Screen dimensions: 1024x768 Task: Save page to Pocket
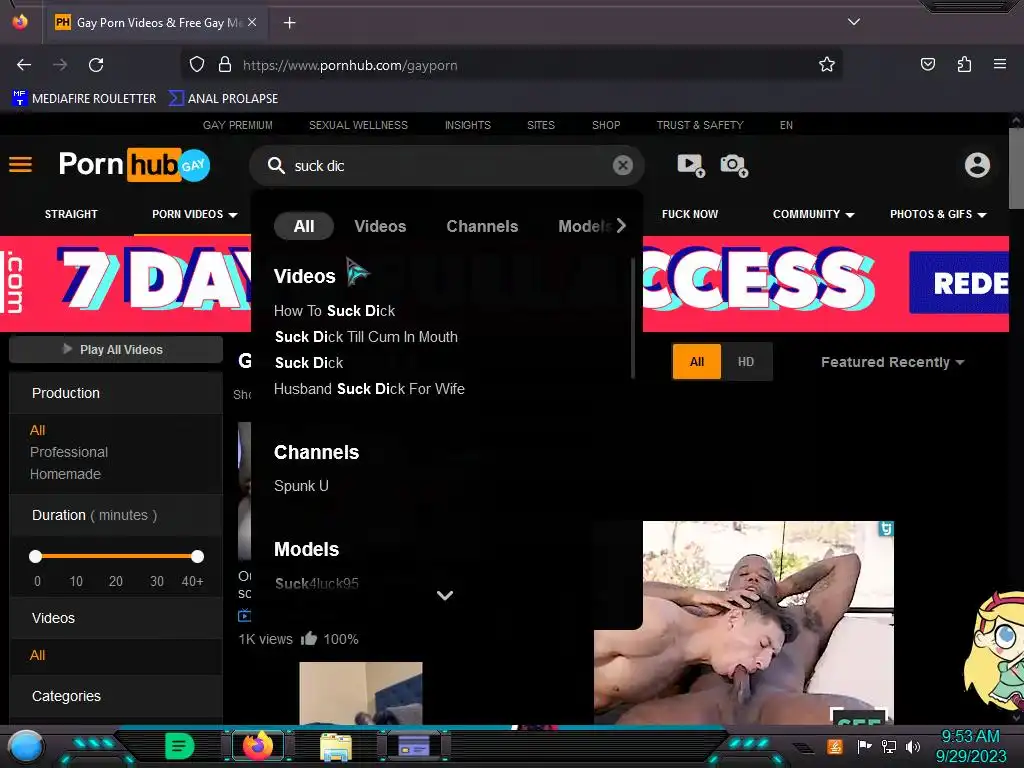pos(928,65)
